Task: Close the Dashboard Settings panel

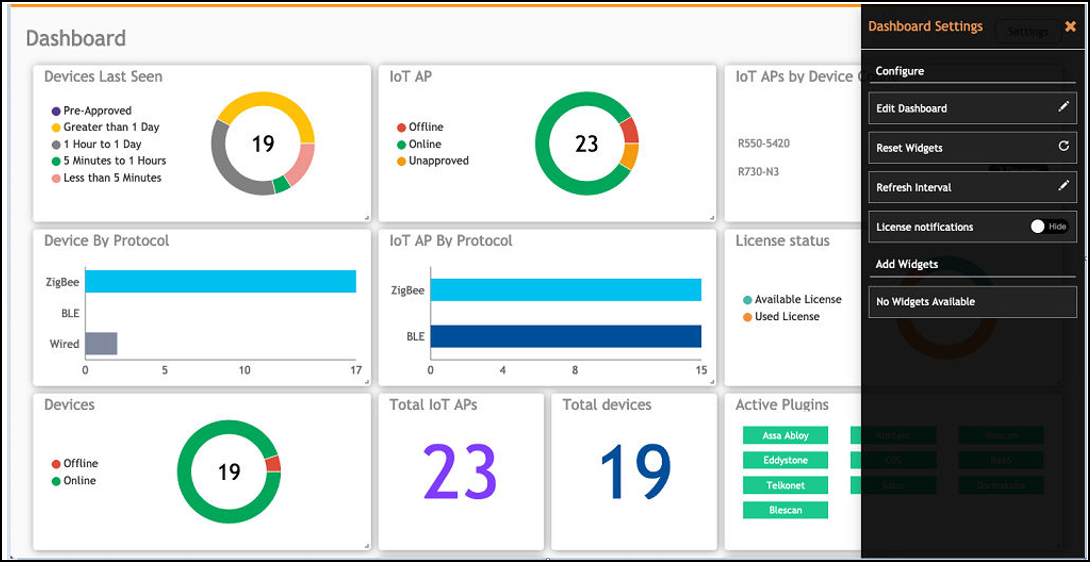Action: tap(1070, 26)
